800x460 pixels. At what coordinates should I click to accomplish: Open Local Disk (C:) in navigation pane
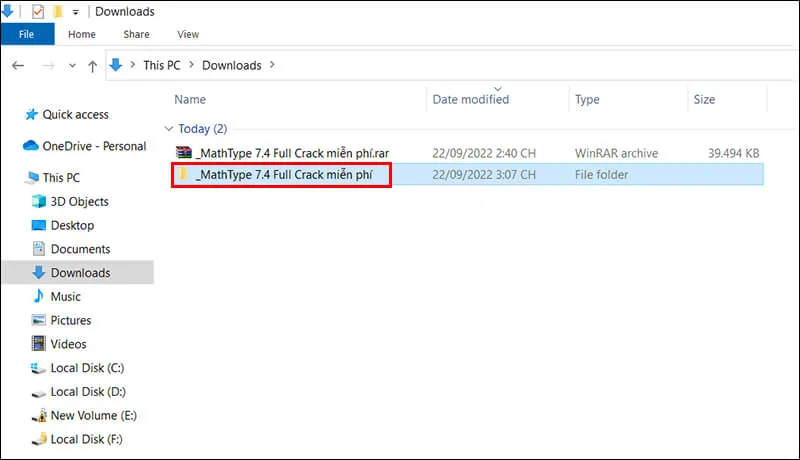87,368
